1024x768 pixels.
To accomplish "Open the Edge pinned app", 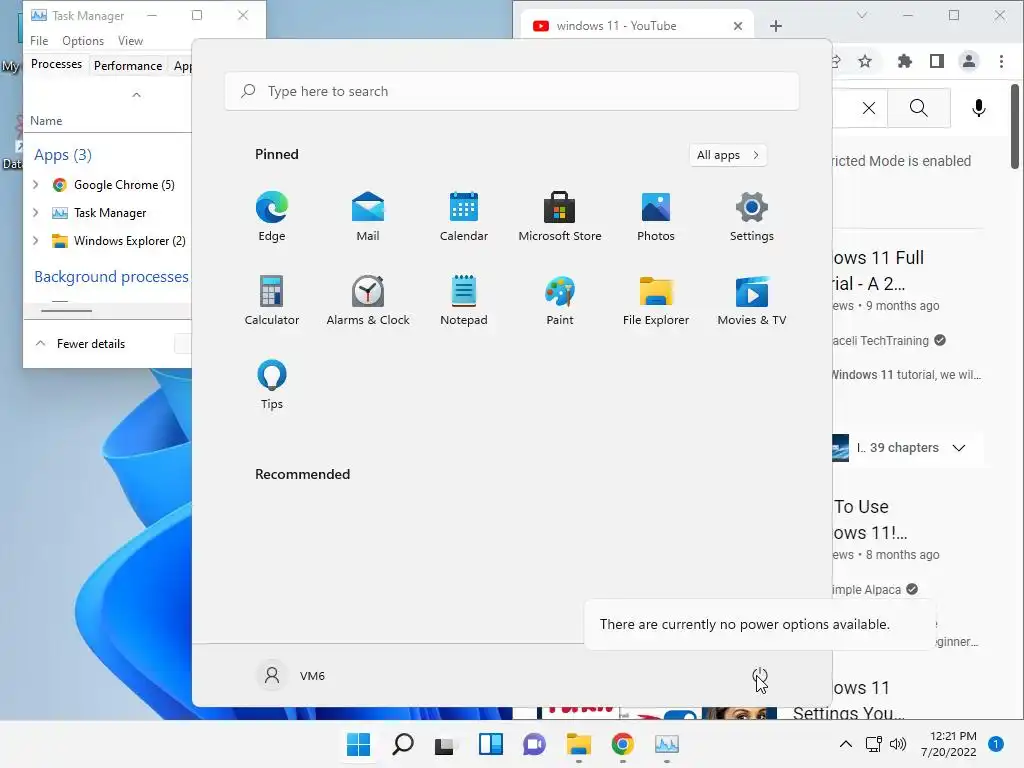I will [272, 216].
